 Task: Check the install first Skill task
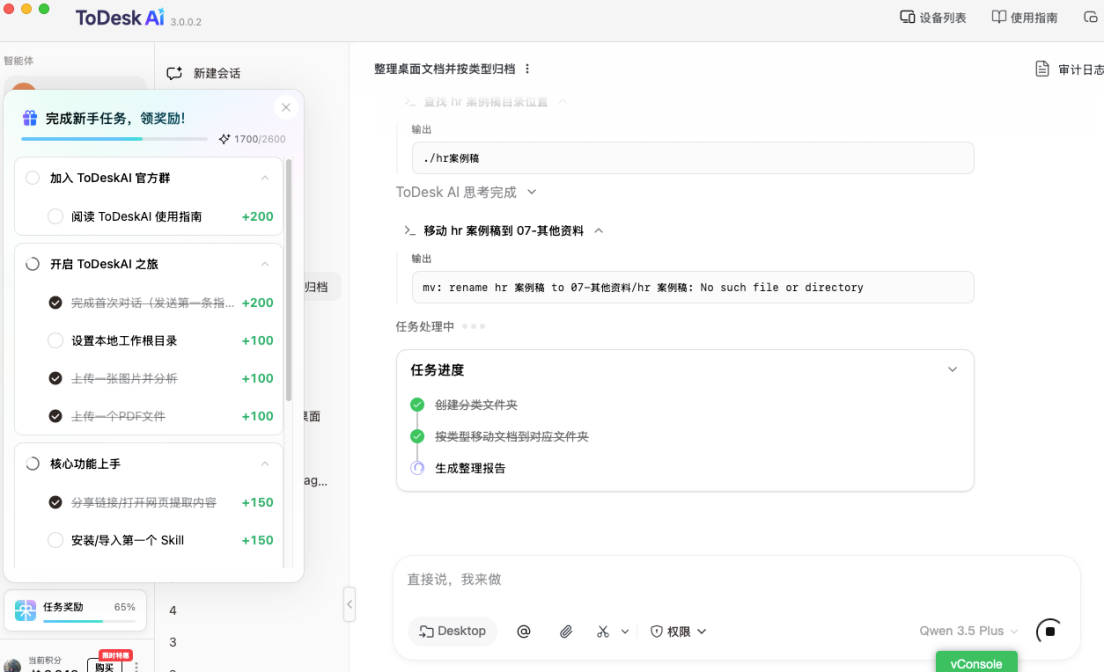55,540
